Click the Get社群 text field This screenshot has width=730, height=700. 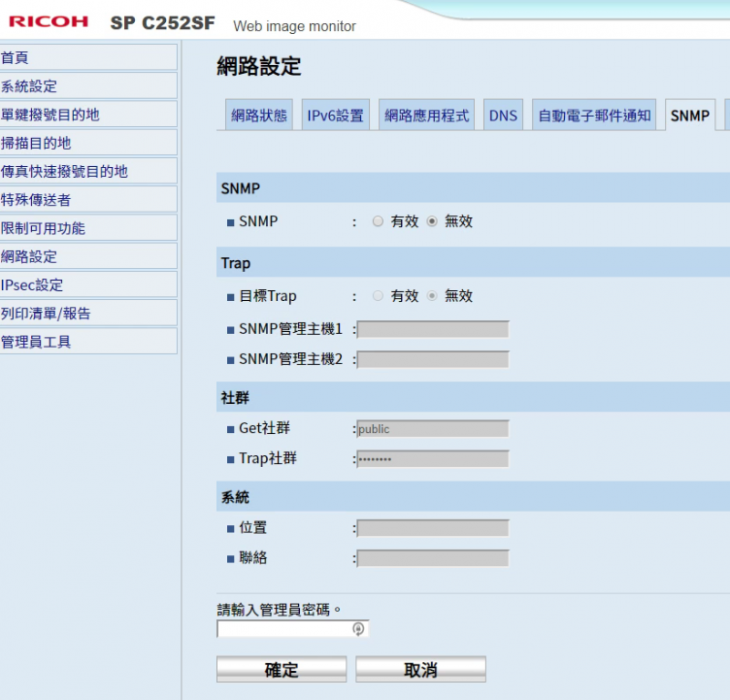coord(432,429)
